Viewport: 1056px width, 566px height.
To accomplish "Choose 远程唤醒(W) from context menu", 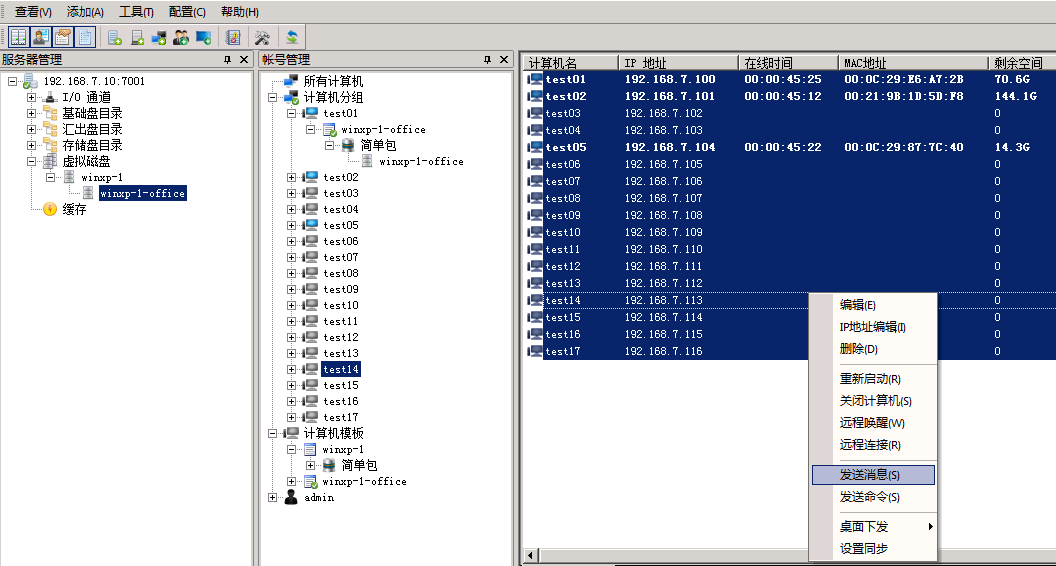I will pyautogui.click(x=873, y=423).
